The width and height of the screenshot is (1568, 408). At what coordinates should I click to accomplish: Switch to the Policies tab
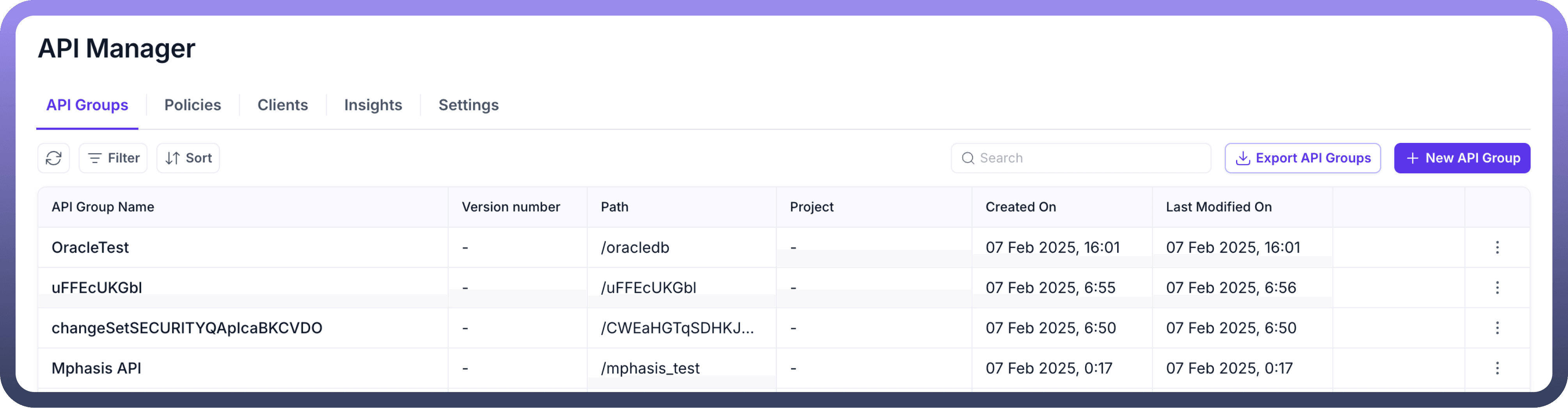[192, 105]
